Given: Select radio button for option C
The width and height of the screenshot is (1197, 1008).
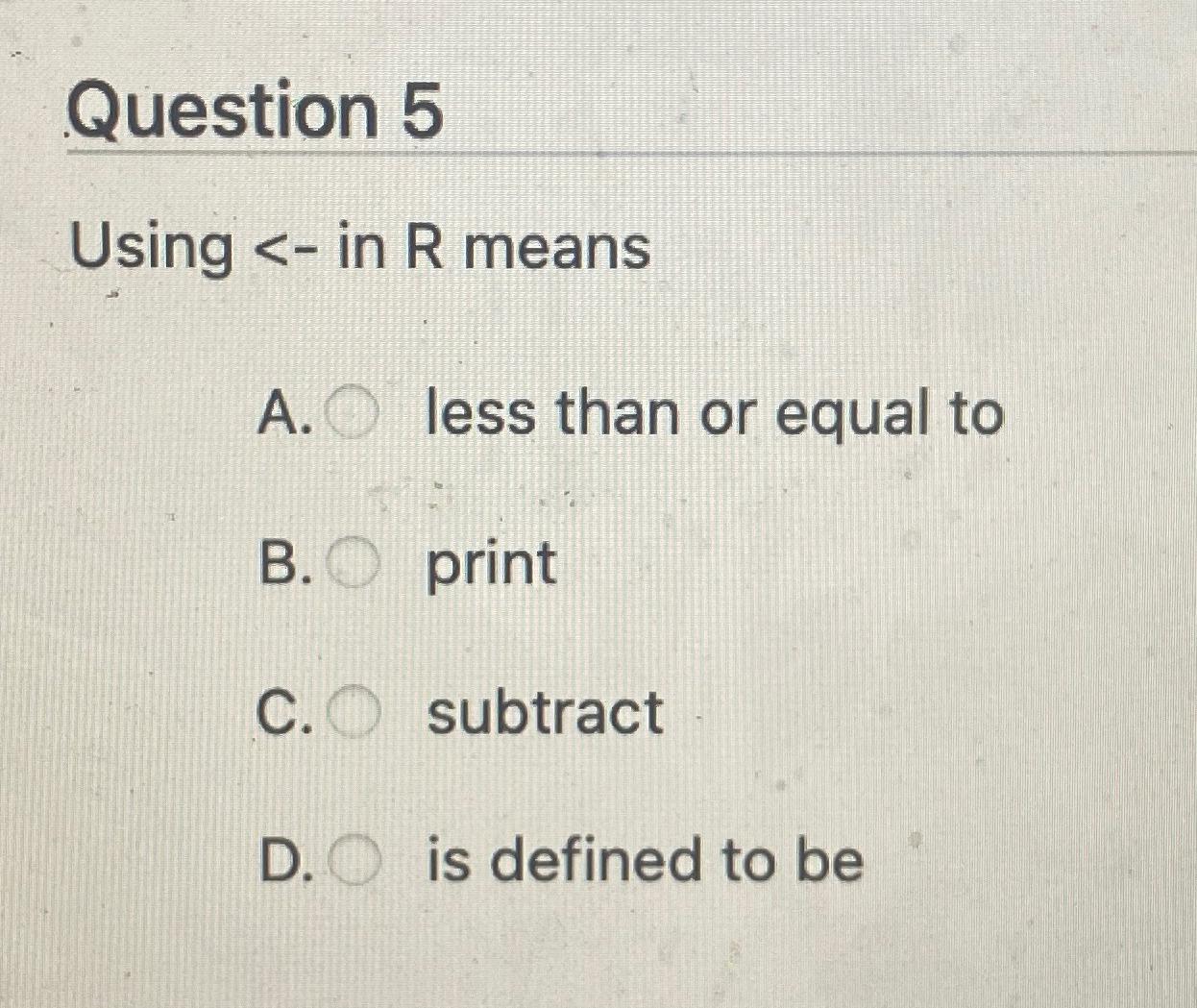Looking at the screenshot, I should tap(356, 711).
